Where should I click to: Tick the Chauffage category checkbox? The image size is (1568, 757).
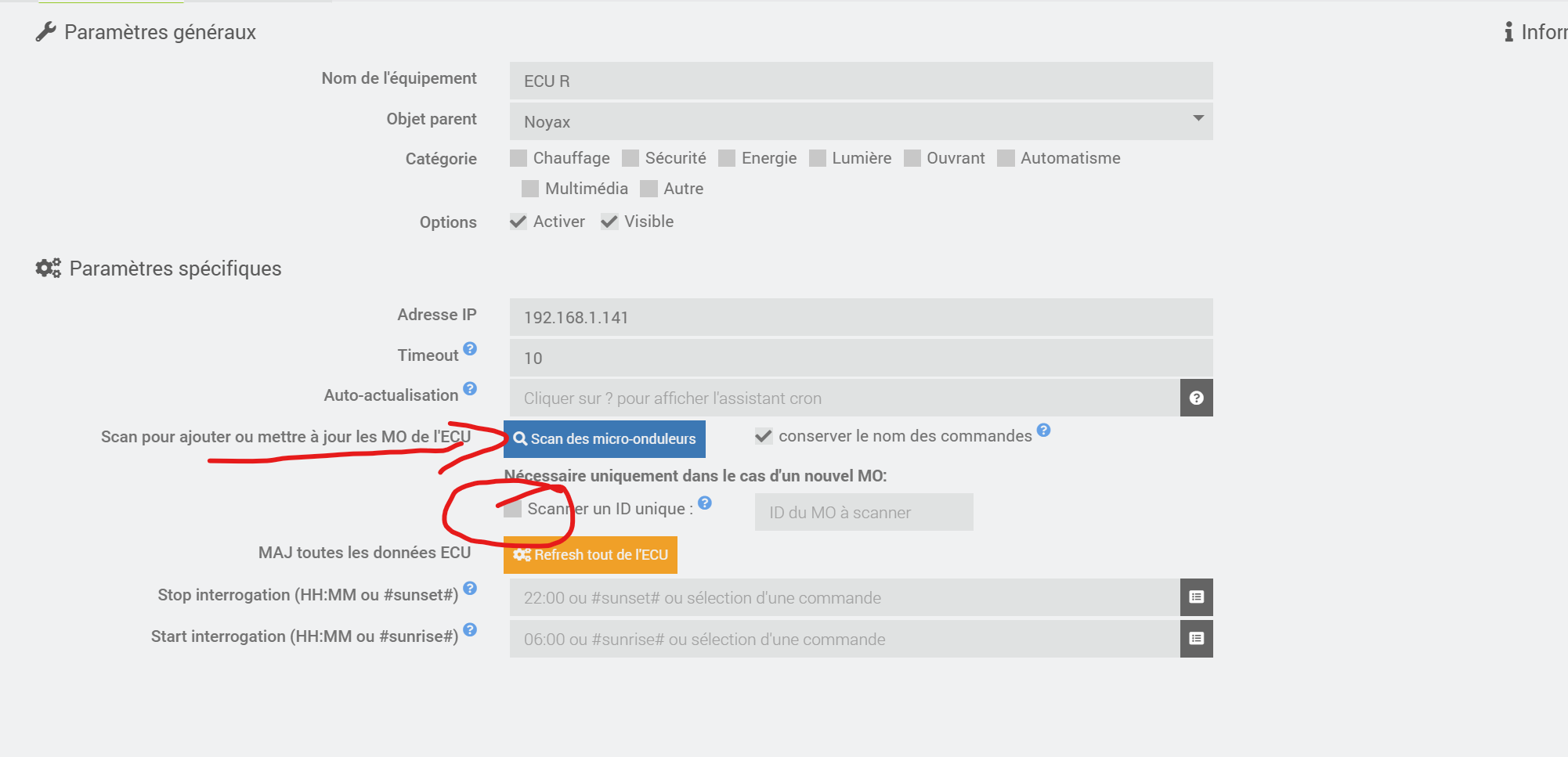(x=518, y=158)
